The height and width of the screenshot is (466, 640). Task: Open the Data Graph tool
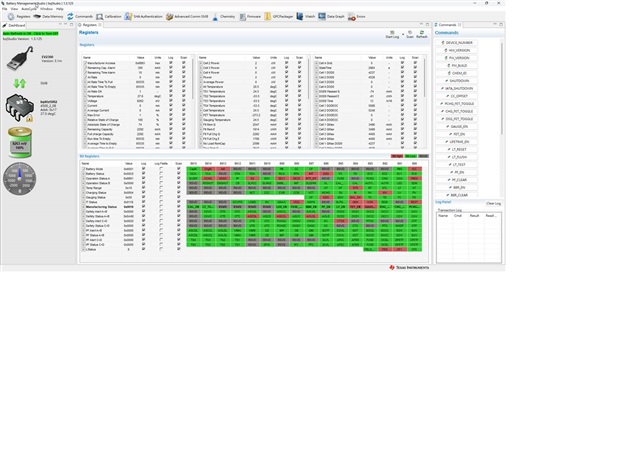331,17
